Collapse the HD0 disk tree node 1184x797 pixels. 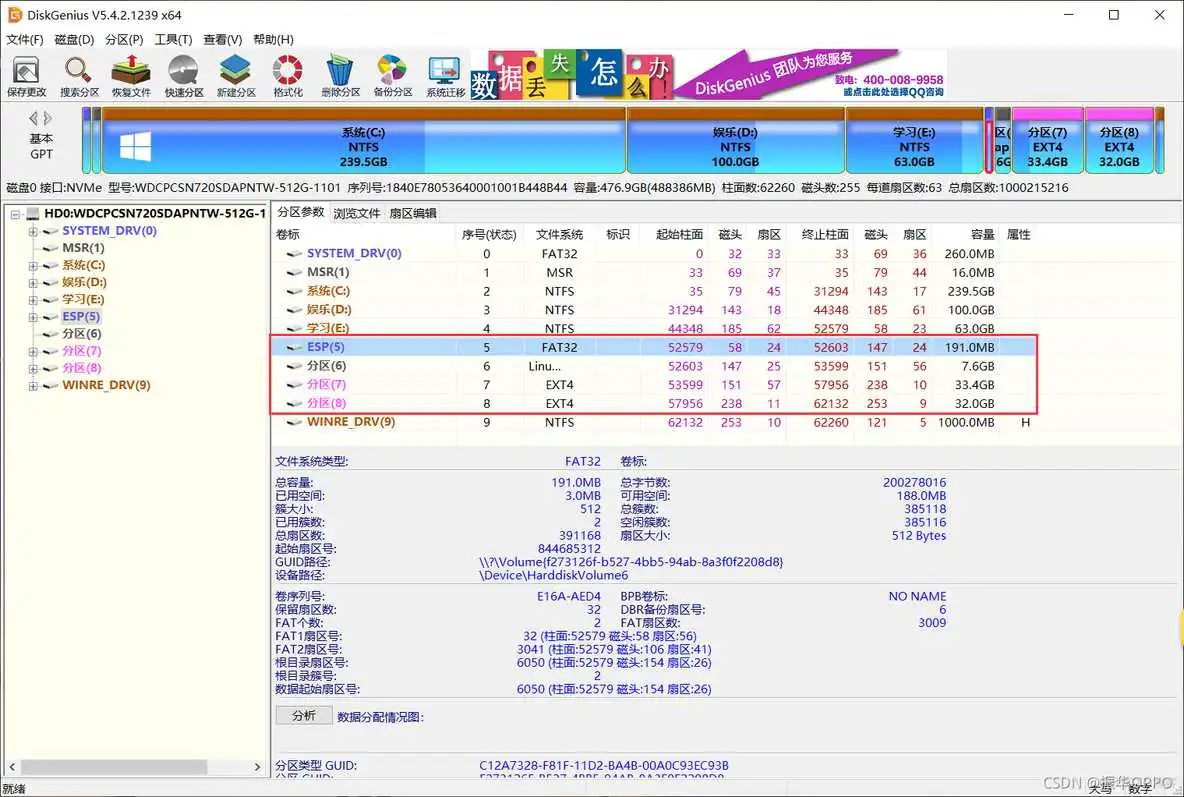click(x=15, y=213)
